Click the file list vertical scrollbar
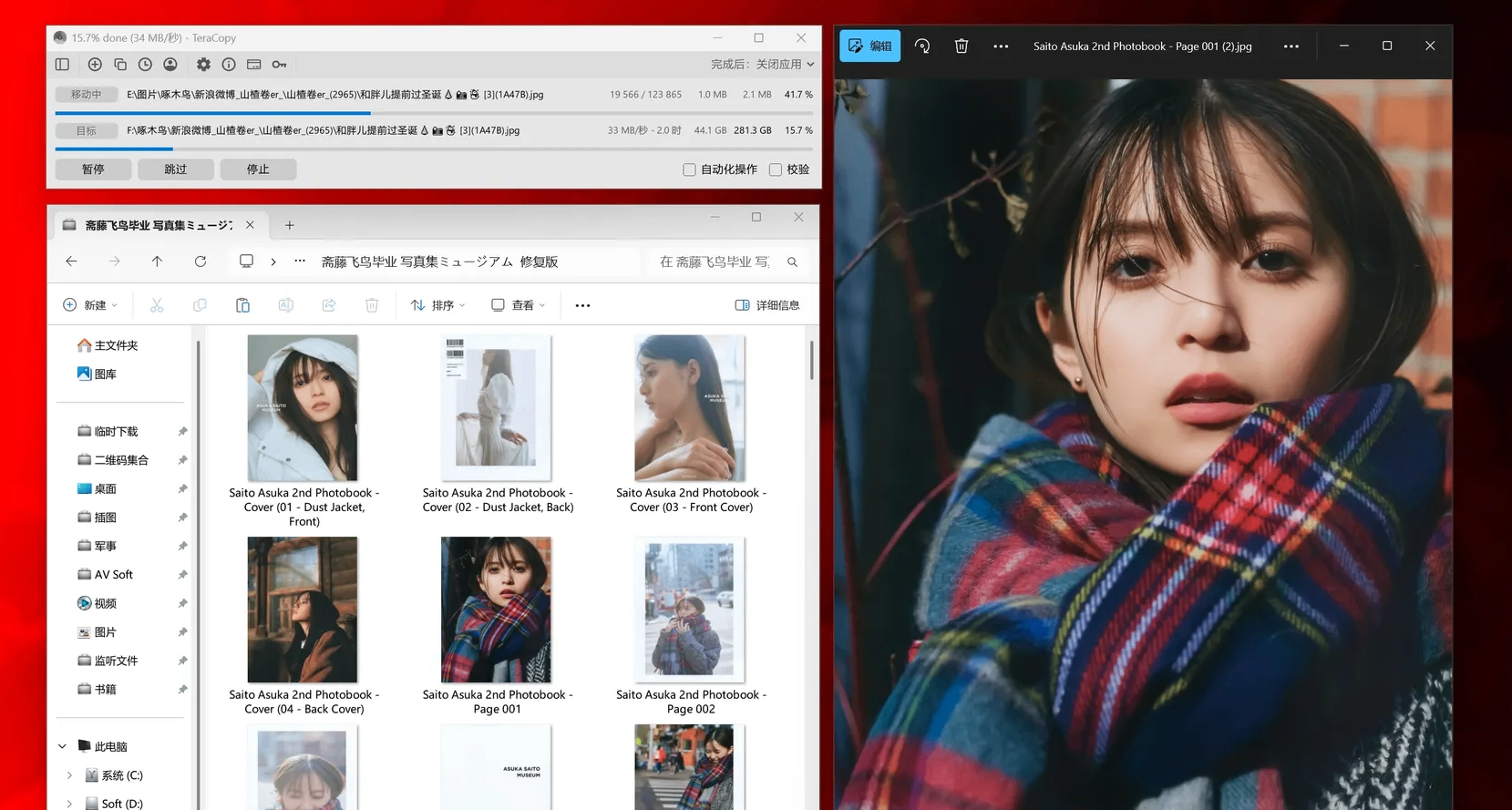The width and height of the screenshot is (1512, 810). point(811,361)
